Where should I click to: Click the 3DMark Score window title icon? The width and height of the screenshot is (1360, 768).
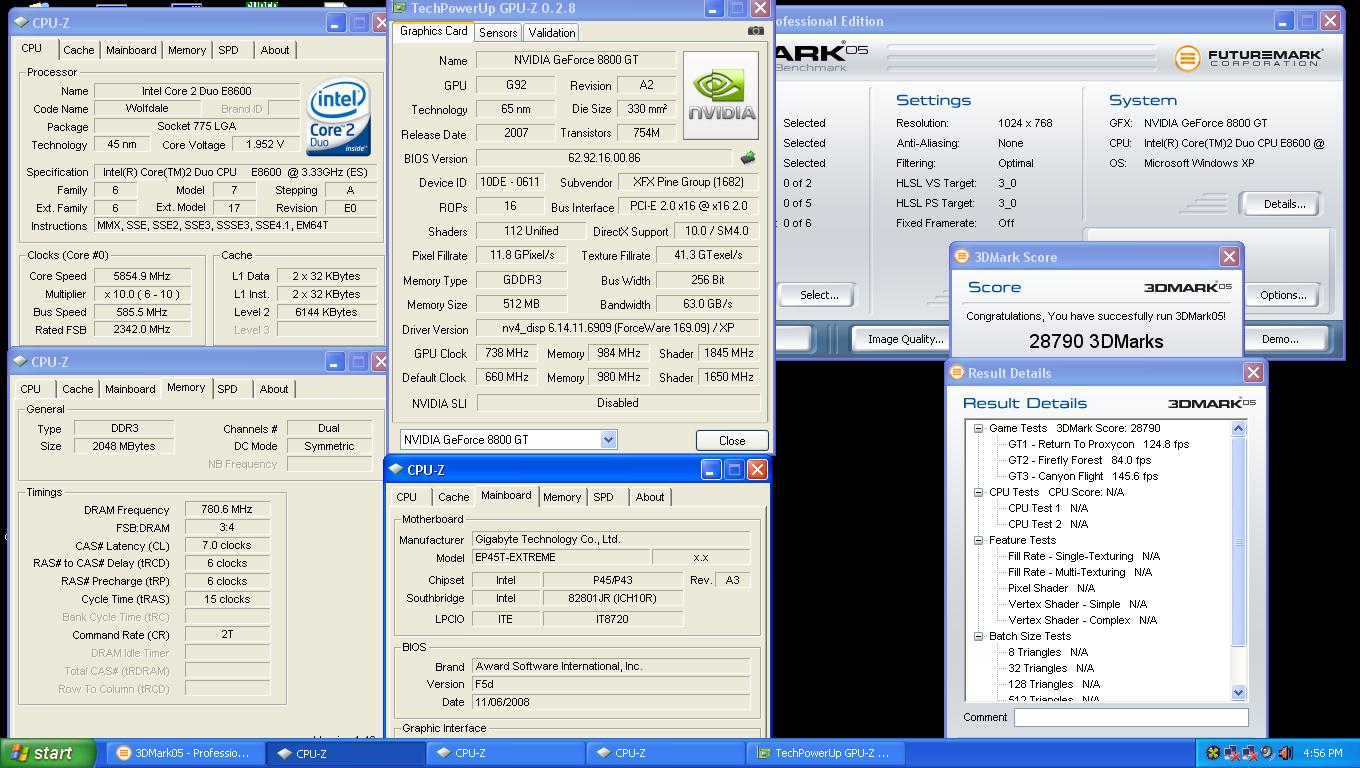coord(961,257)
